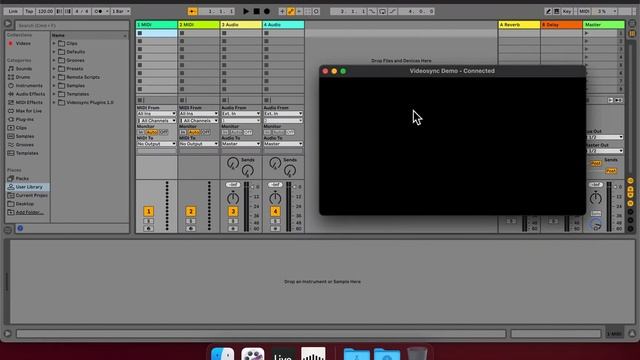Toggle track 4 activator button
The height and width of the screenshot is (360, 640).
[275, 211]
